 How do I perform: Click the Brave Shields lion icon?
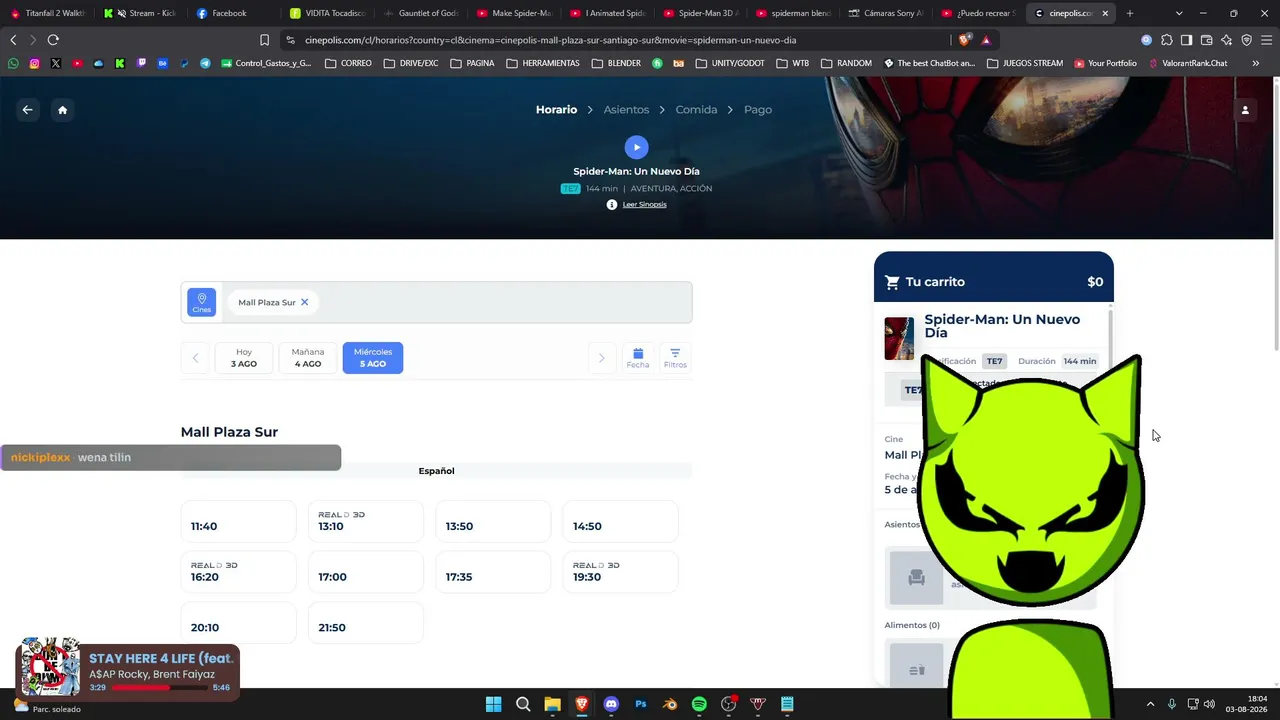coord(964,40)
